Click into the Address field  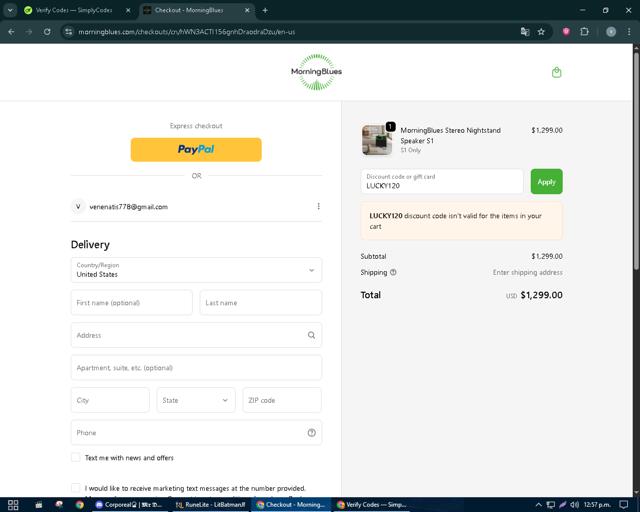click(x=196, y=335)
